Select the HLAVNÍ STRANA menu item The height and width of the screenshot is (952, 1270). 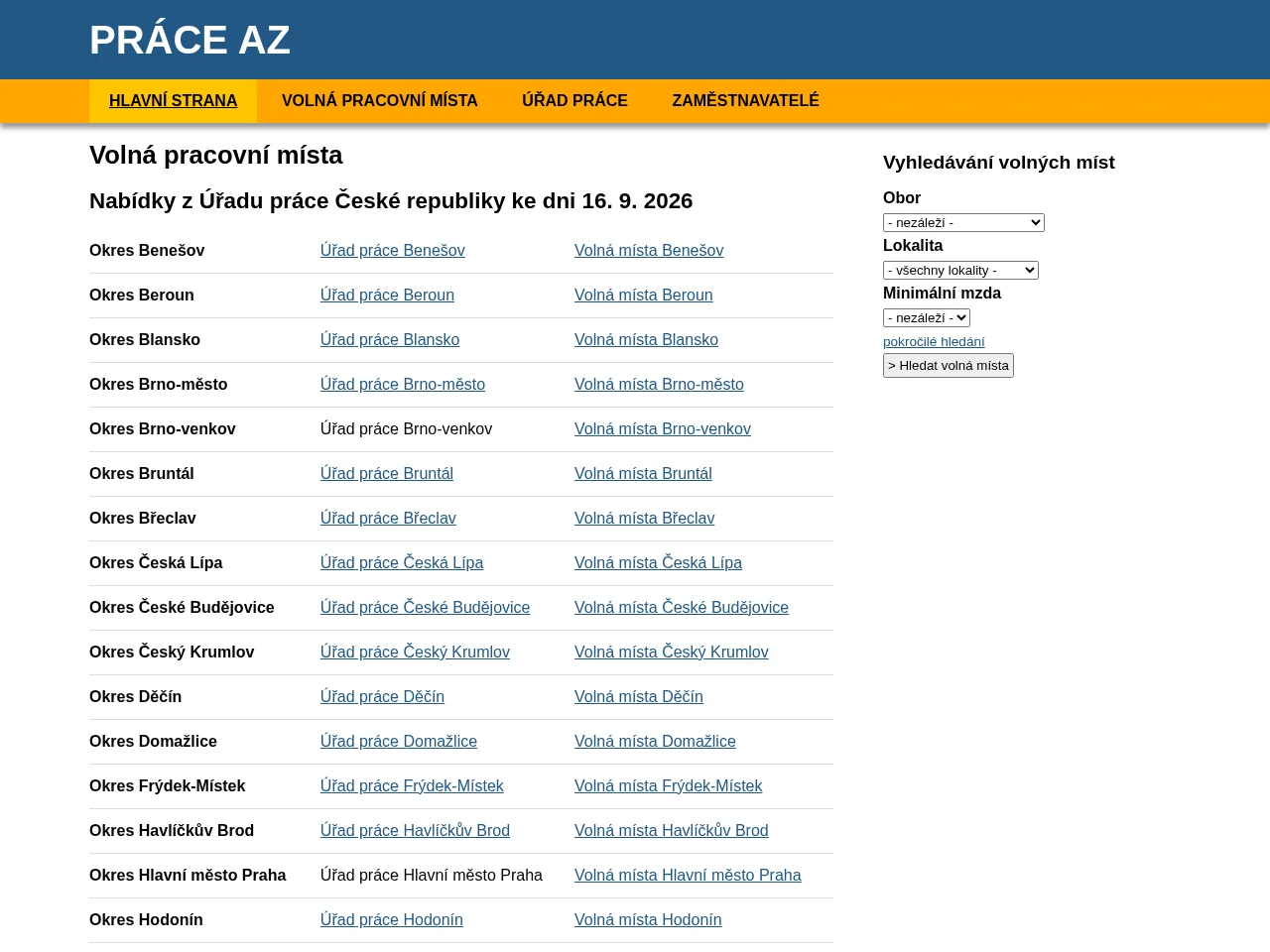tap(173, 101)
